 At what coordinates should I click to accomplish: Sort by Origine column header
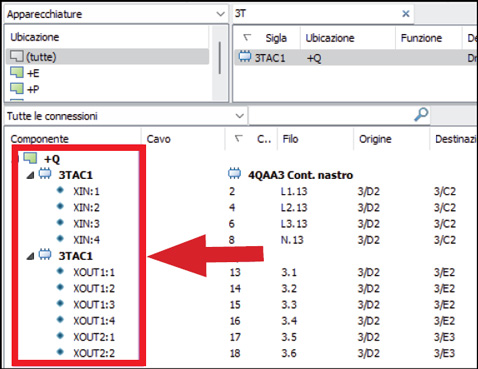[375, 139]
